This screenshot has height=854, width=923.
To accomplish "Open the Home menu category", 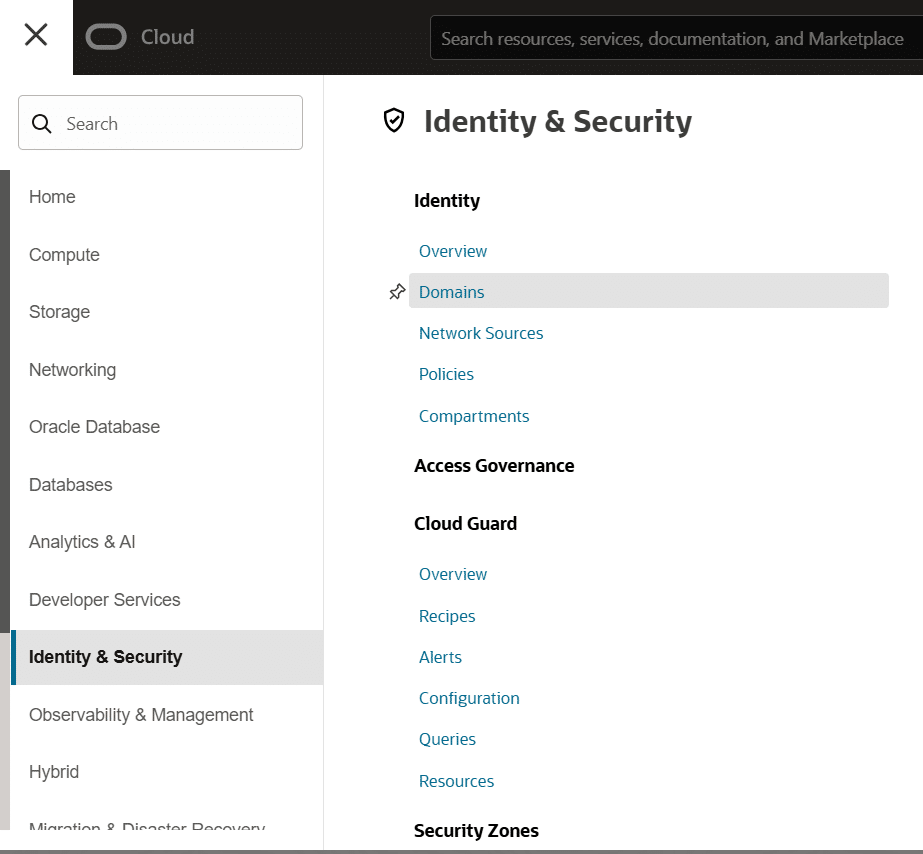I will tap(52, 197).
